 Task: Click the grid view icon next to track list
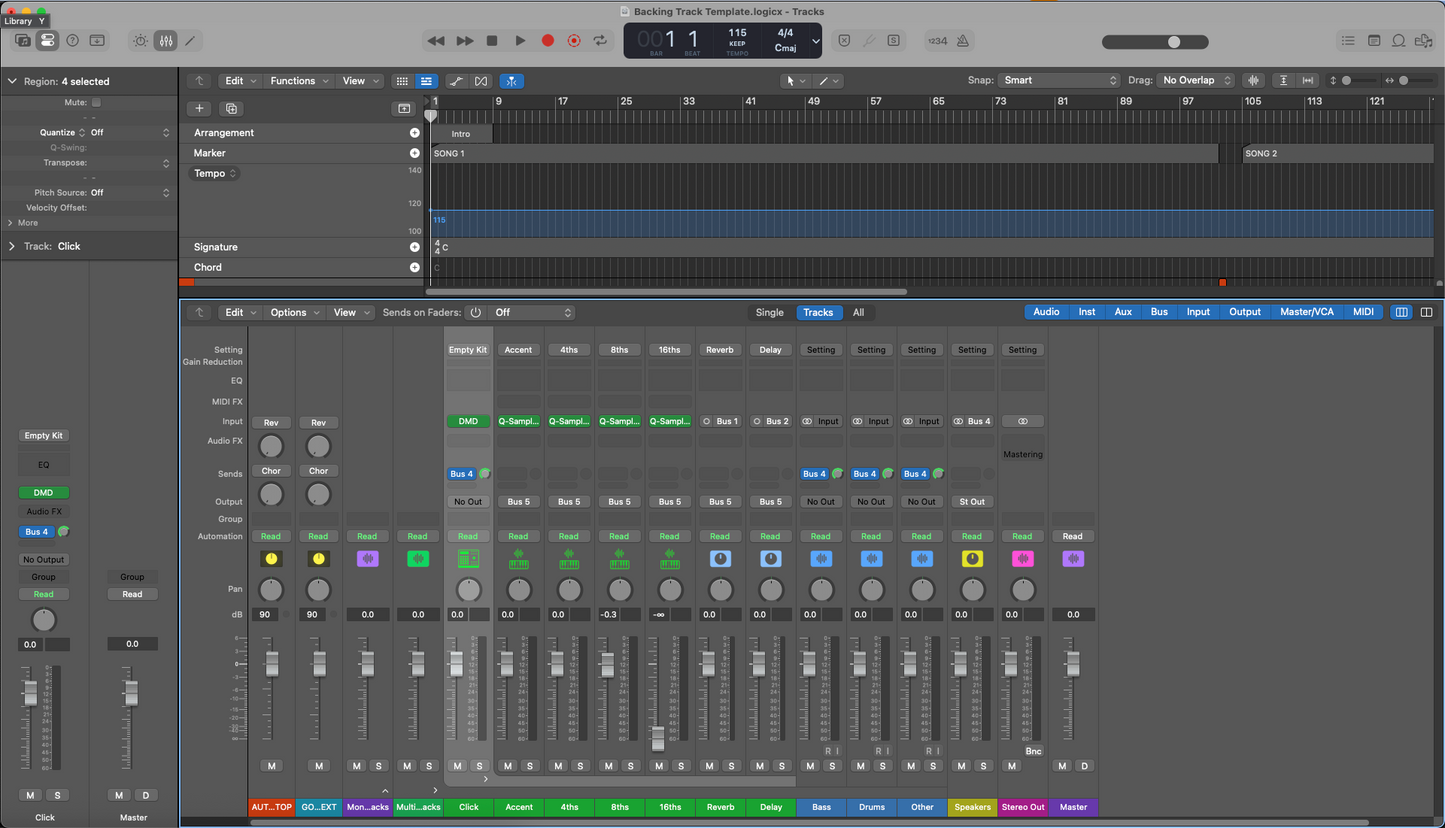point(404,81)
